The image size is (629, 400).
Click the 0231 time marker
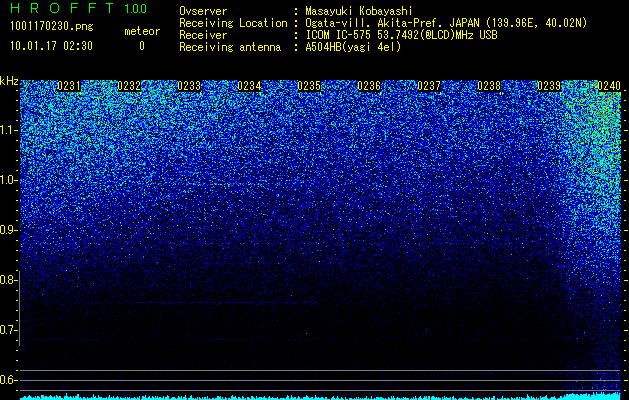pyautogui.click(x=69, y=86)
